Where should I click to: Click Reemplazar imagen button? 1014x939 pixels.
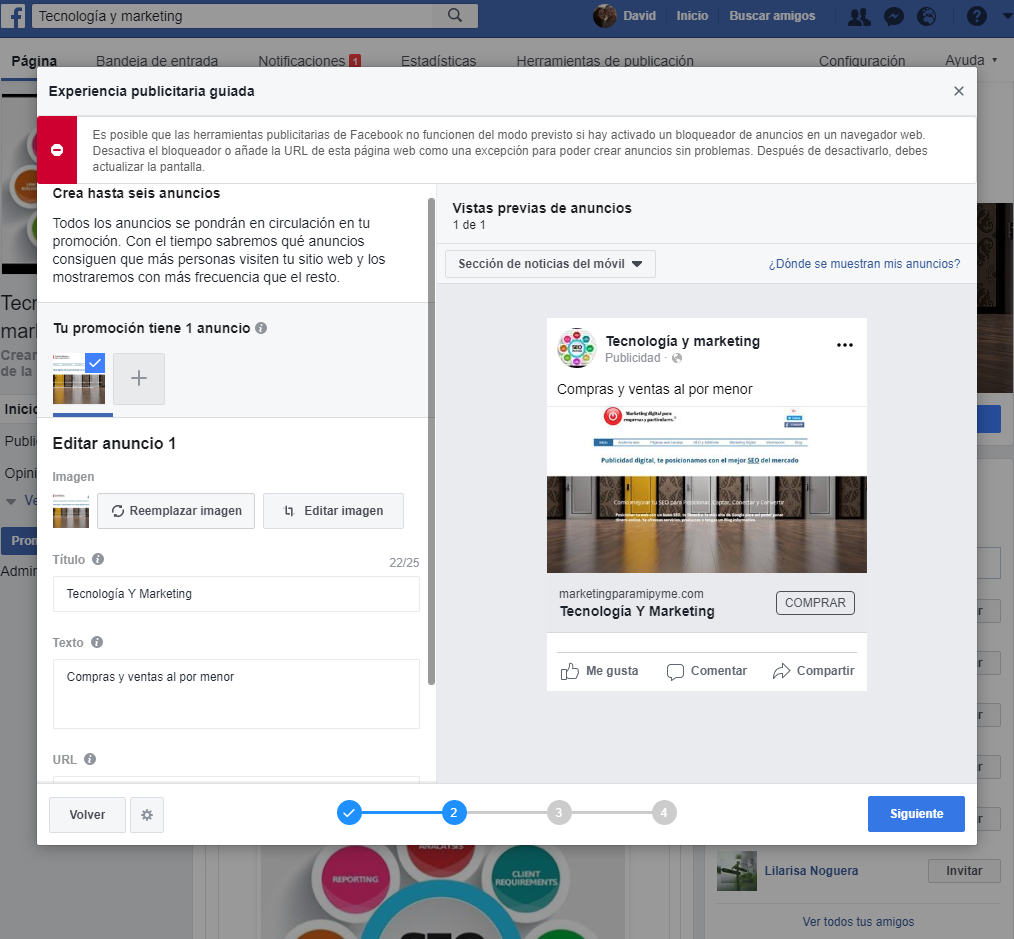pos(176,511)
